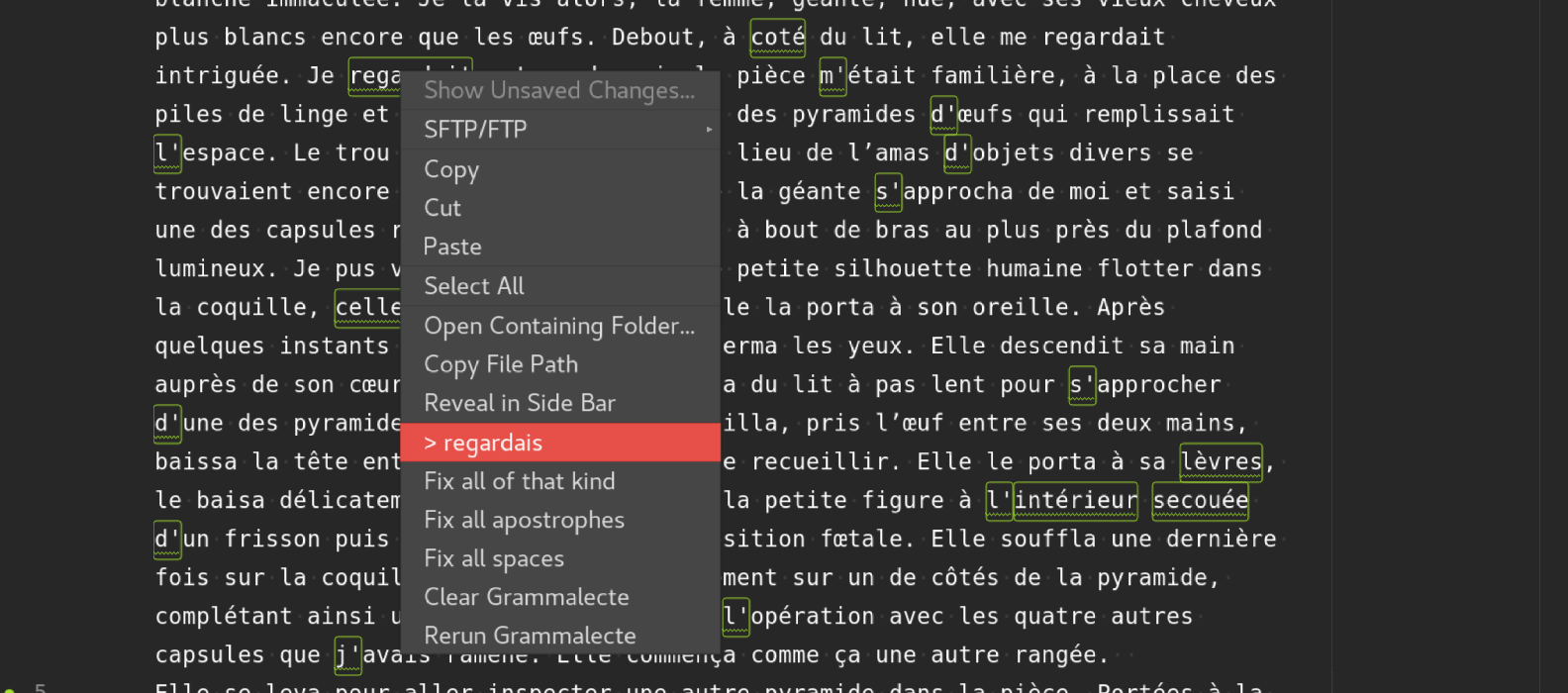
Task: Choose Fix all spaces
Action: [x=560, y=558]
